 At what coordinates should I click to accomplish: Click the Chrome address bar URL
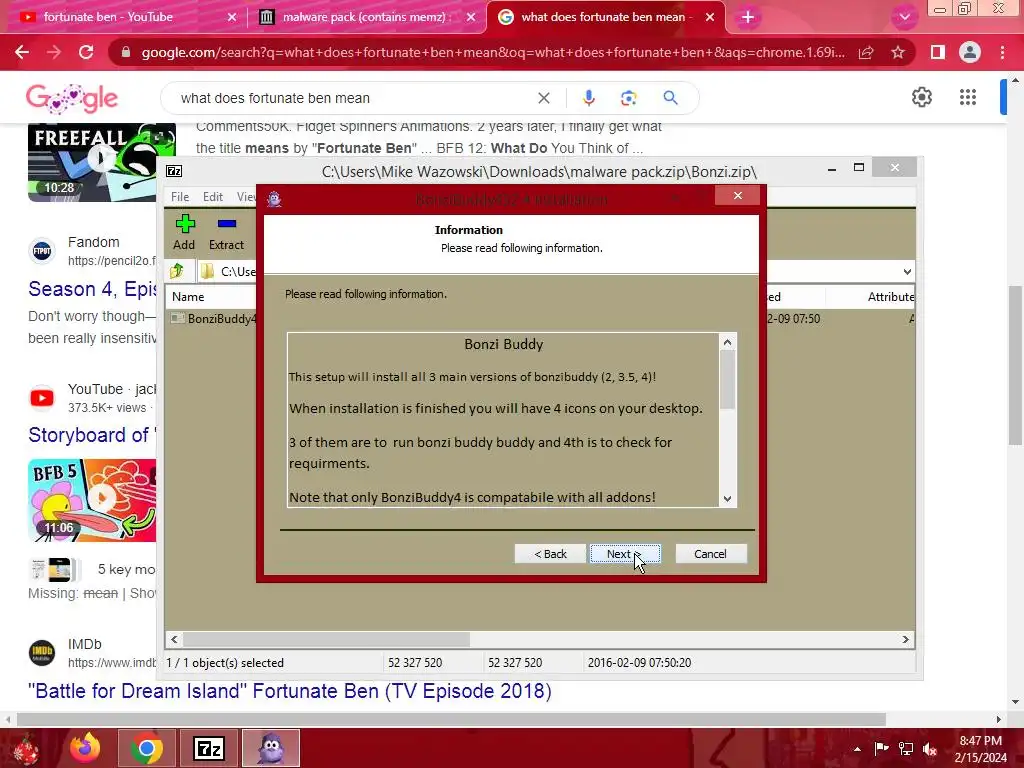click(x=492, y=52)
